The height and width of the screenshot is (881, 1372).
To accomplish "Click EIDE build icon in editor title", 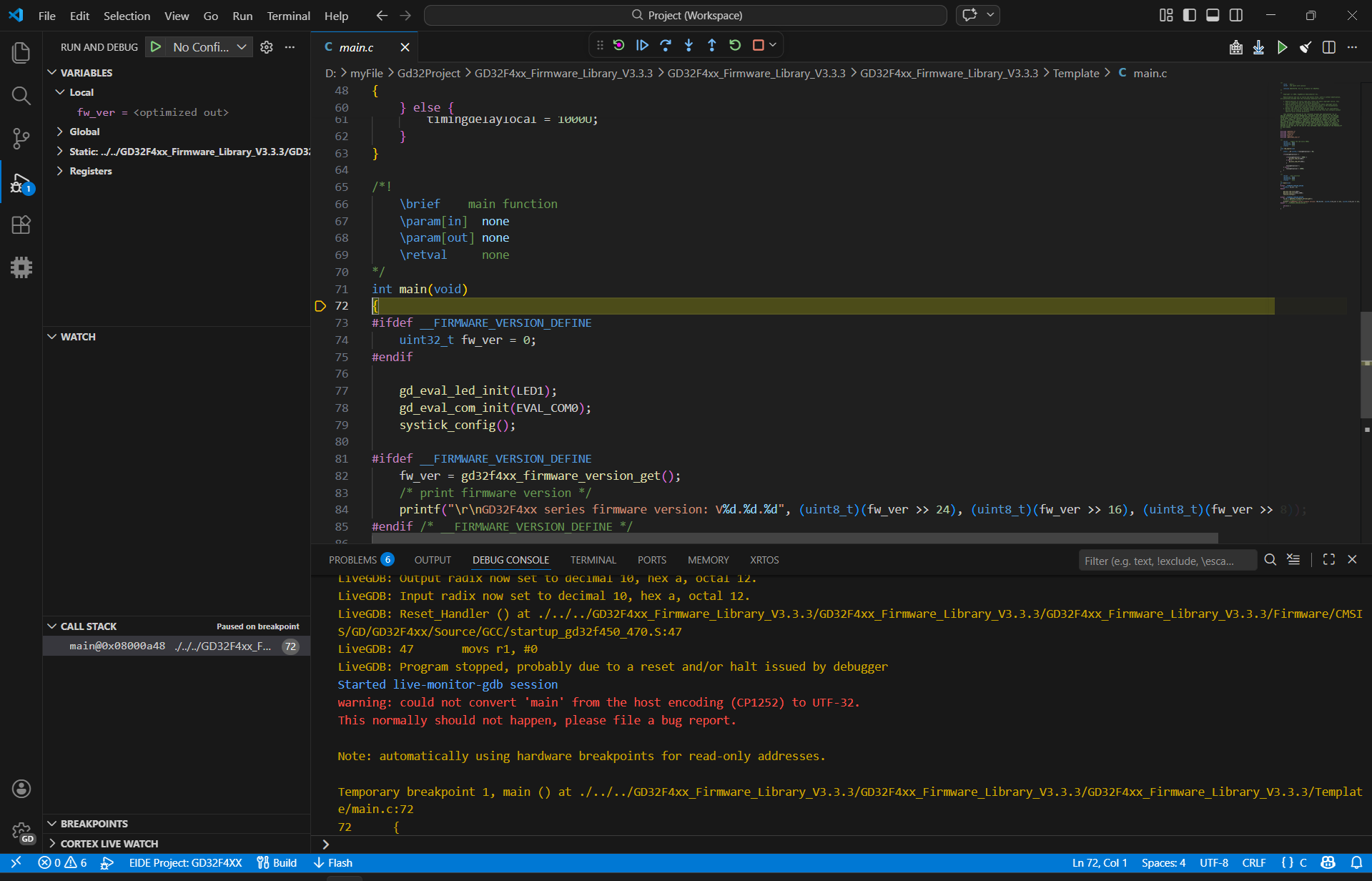I will (1235, 47).
